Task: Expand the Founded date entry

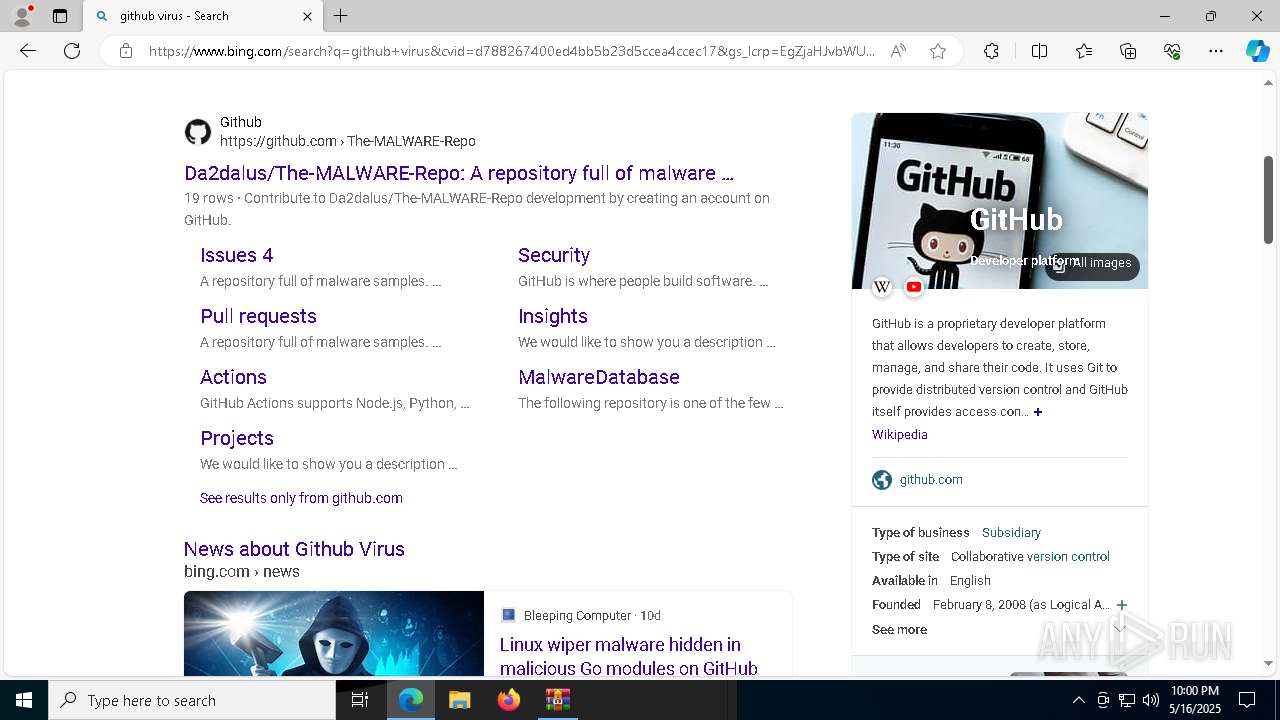Action: tap(1122, 605)
